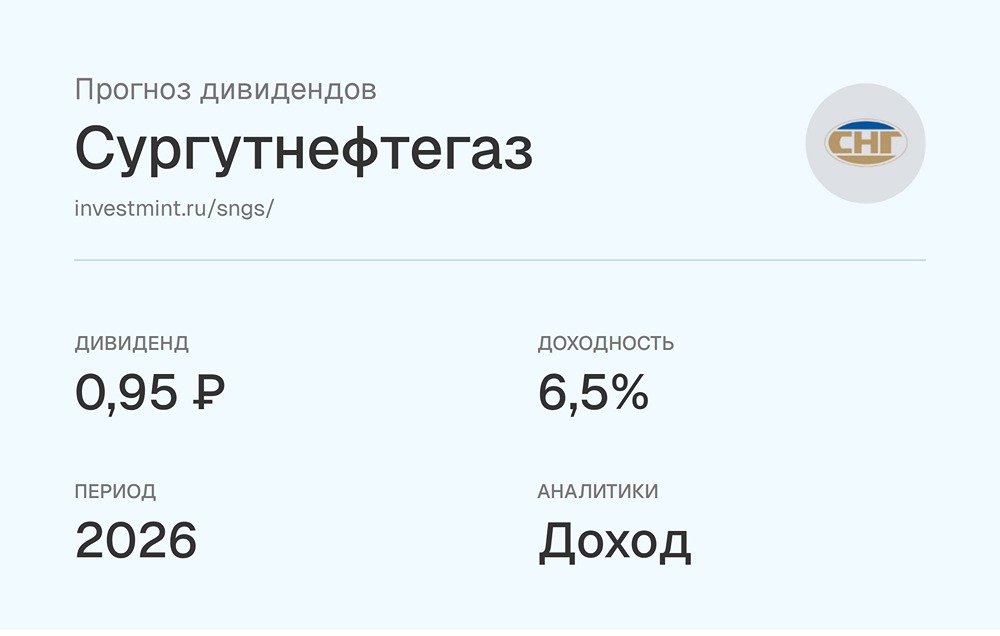Screen dimensions: 1000x636
Task: Click the ДОХОДНОСТЬ label
Action: point(606,343)
